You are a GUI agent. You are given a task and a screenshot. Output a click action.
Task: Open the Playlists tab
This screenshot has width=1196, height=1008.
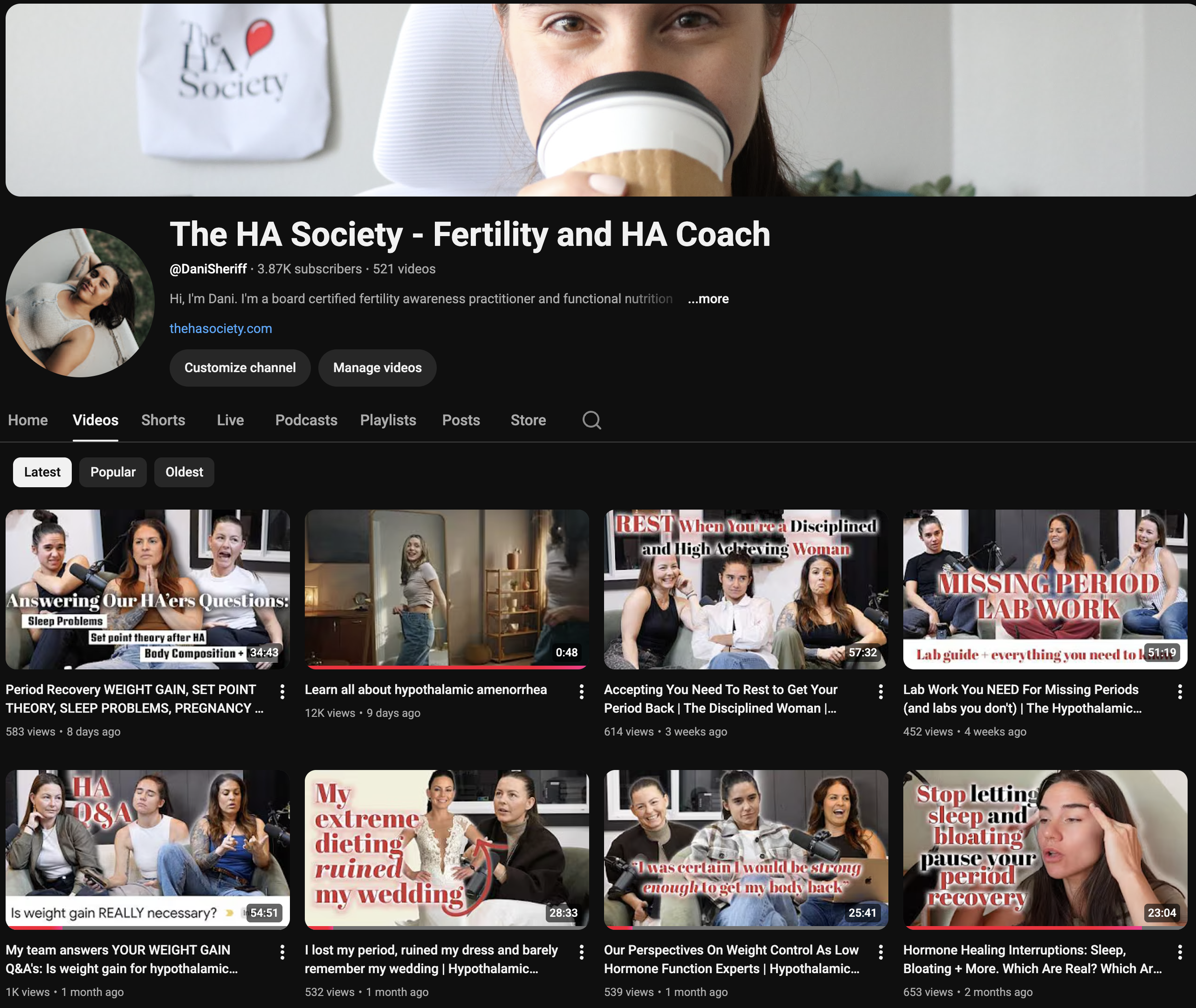388,420
